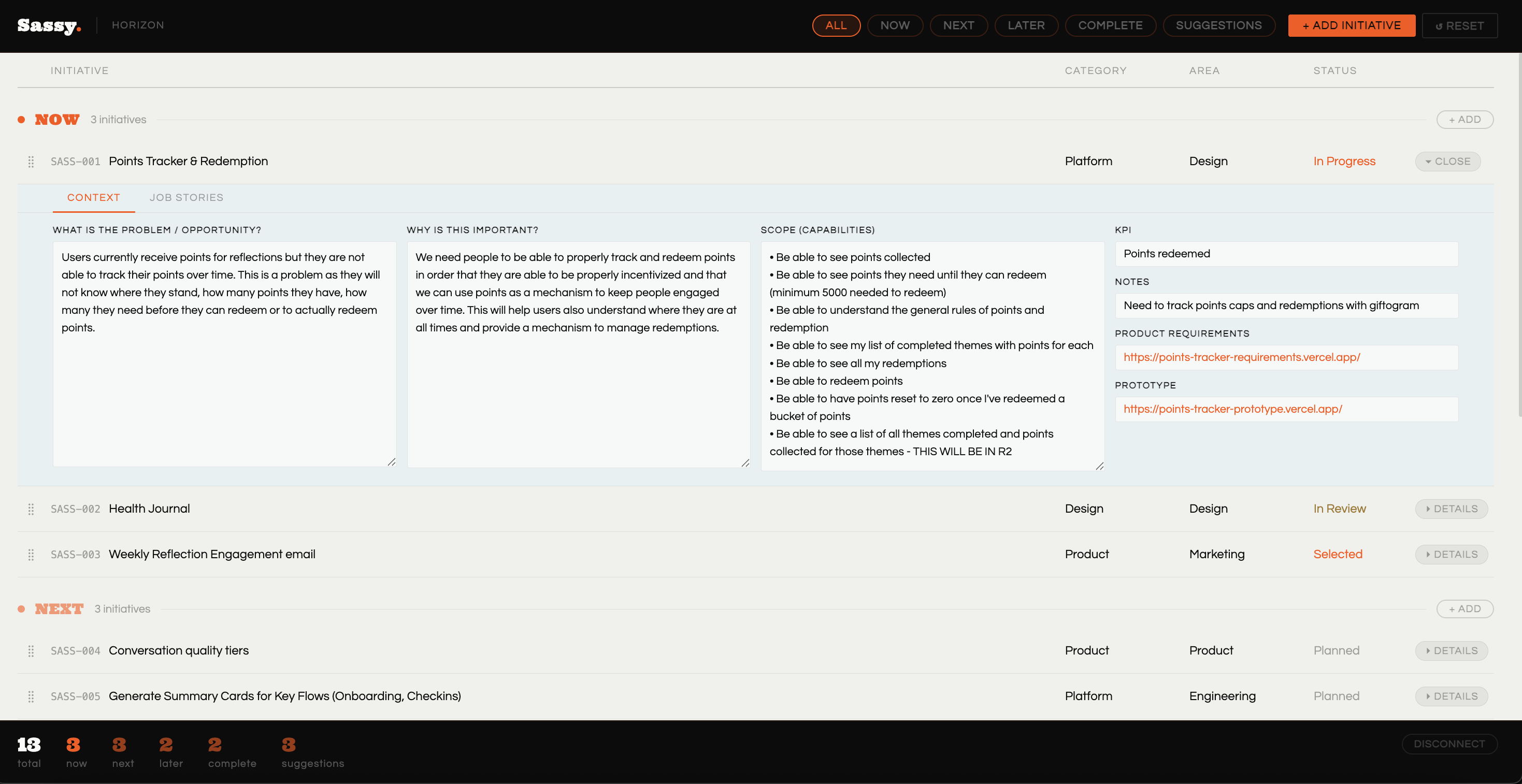This screenshot has height=784, width=1522.
Task: Switch to the JOB STORIES tab
Action: [x=186, y=197]
